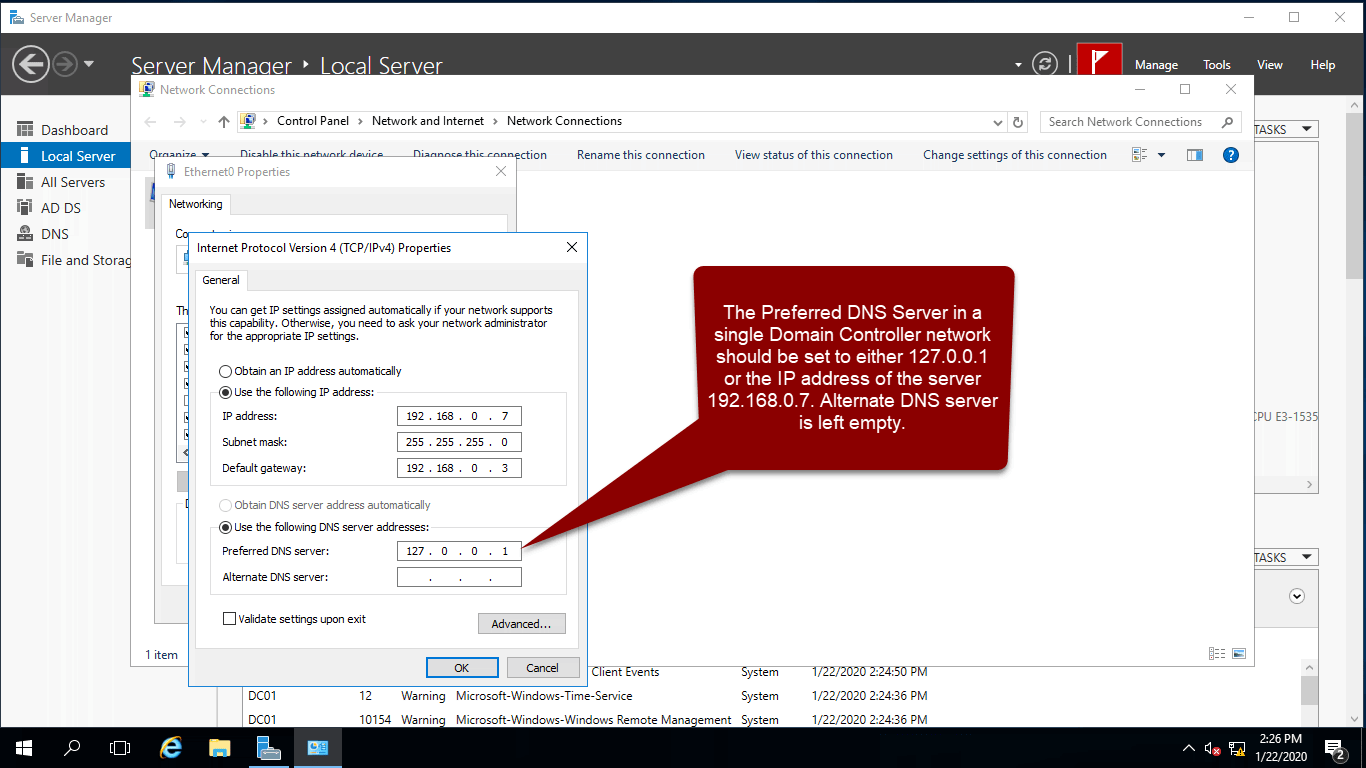Click the Default gateway field
This screenshot has width=1366, height=768.
[459, 468]
